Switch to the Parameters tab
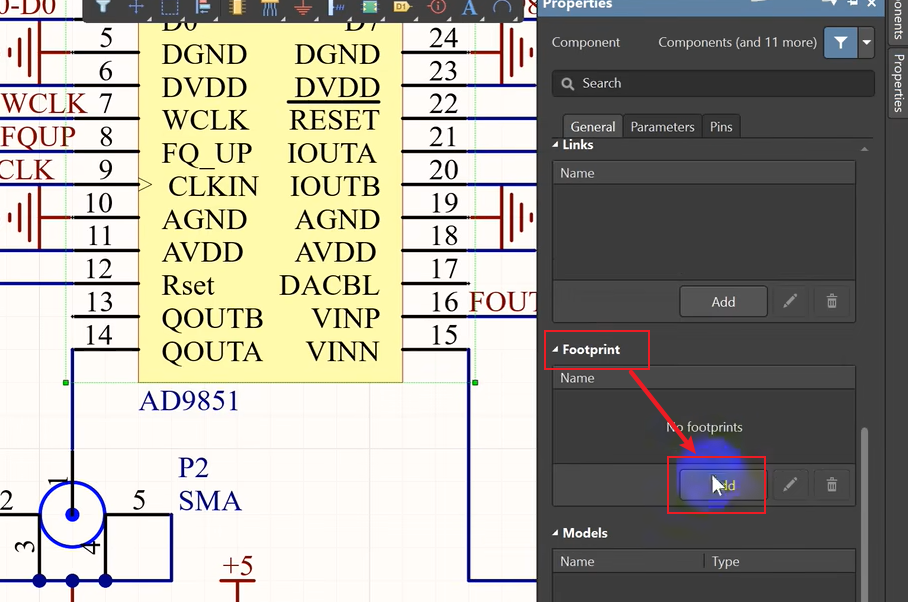This screenshot has width=908, height=602. [x=662, y=127]
